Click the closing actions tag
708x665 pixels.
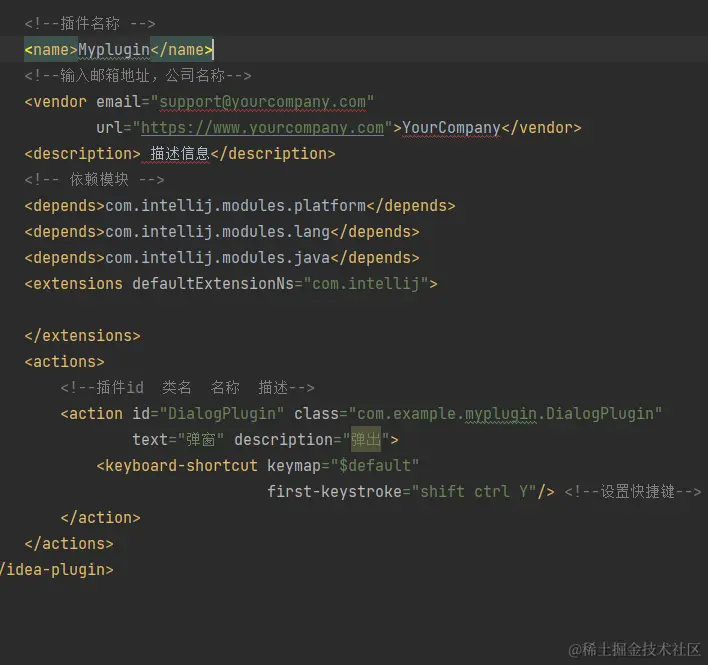(x=69, y=544)
